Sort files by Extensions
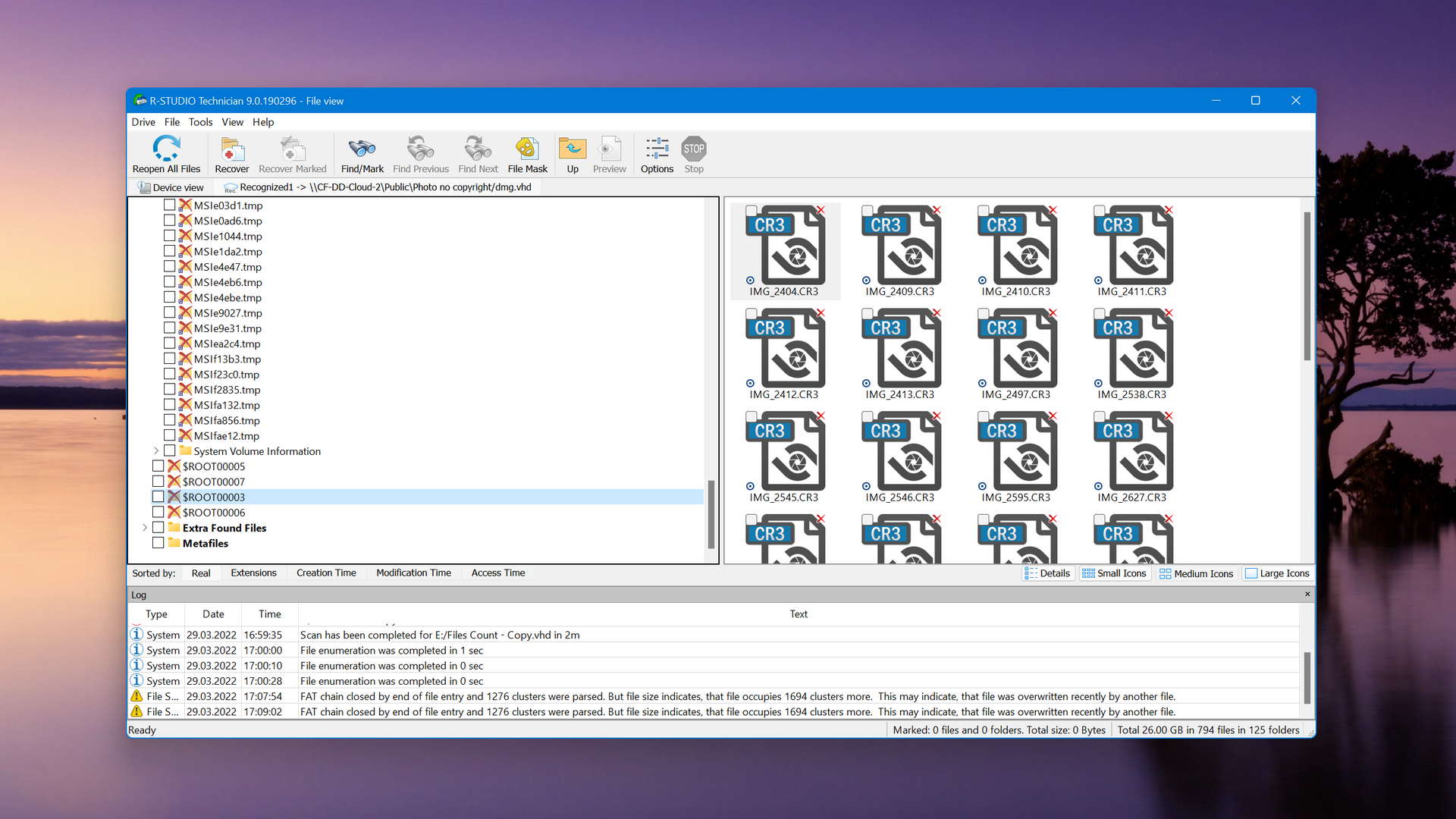This screenshot has height=819, width=1456. [x=253, y=573]
